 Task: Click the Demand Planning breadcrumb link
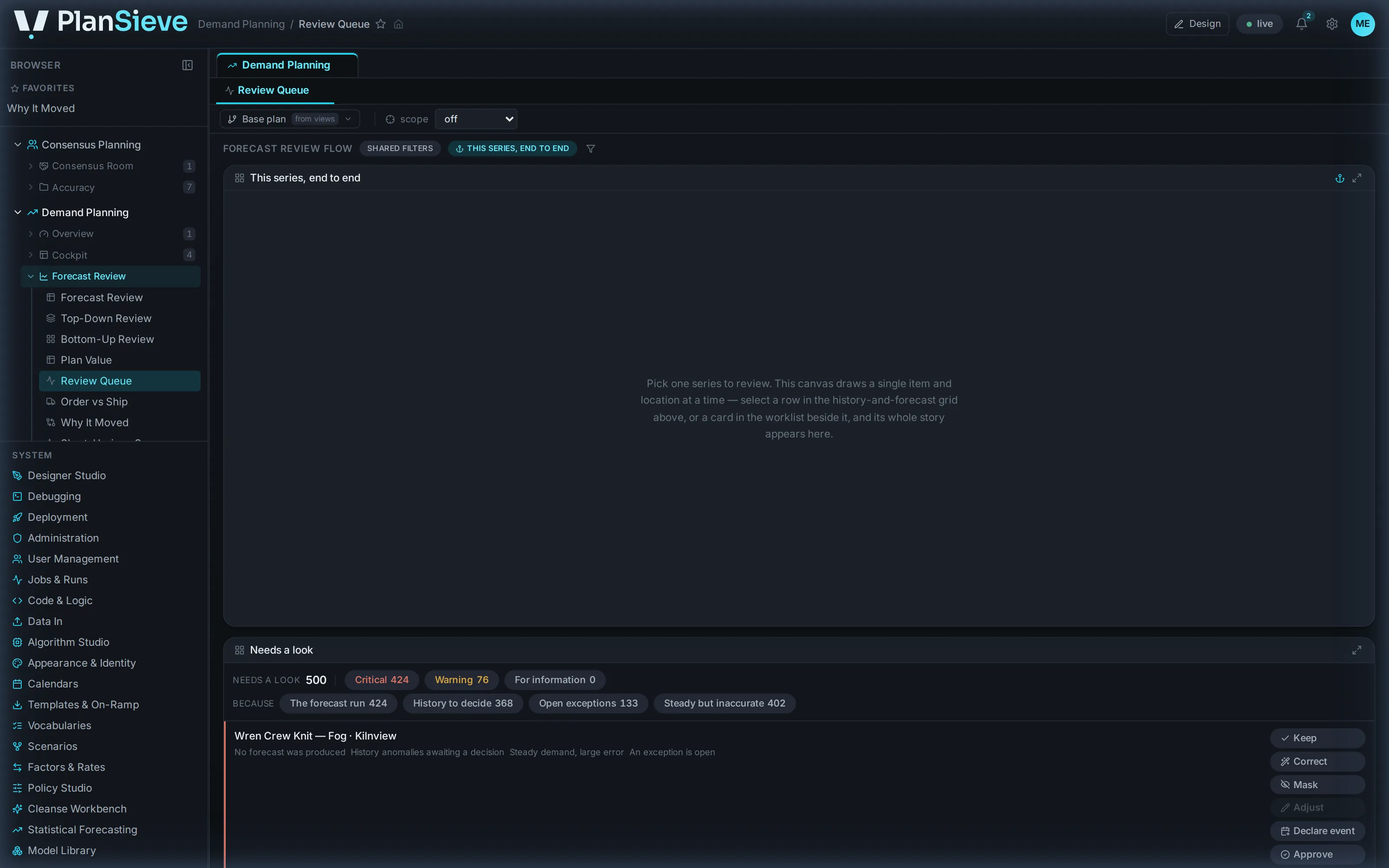tap(241, 24)
